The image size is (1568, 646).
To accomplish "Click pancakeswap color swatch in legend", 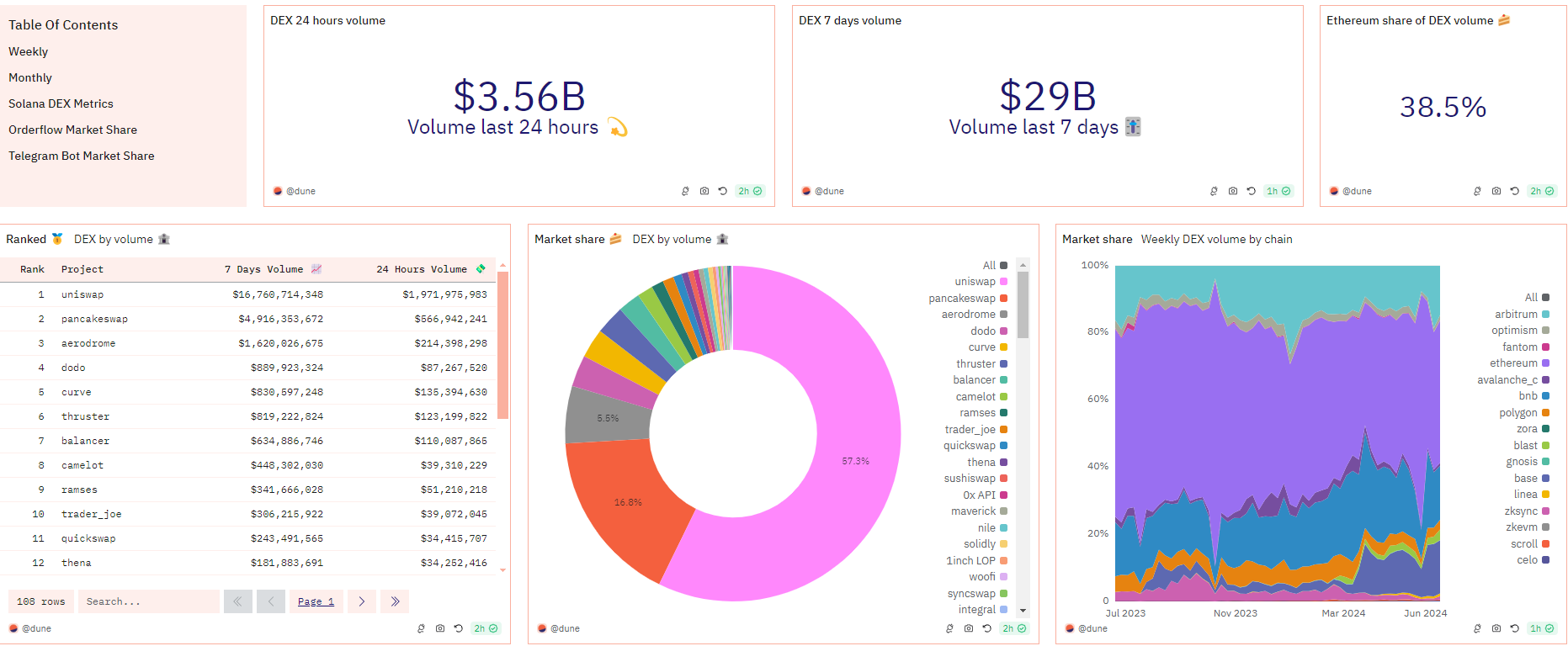I will [1003, 299].
